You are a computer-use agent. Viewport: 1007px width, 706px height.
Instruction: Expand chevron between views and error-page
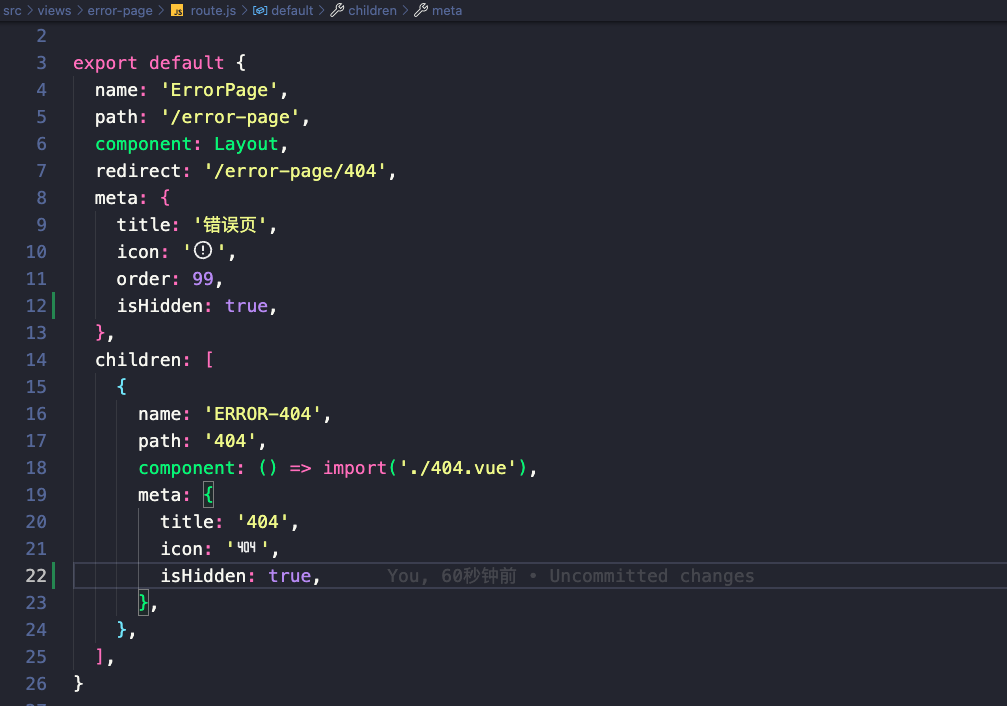79,10
